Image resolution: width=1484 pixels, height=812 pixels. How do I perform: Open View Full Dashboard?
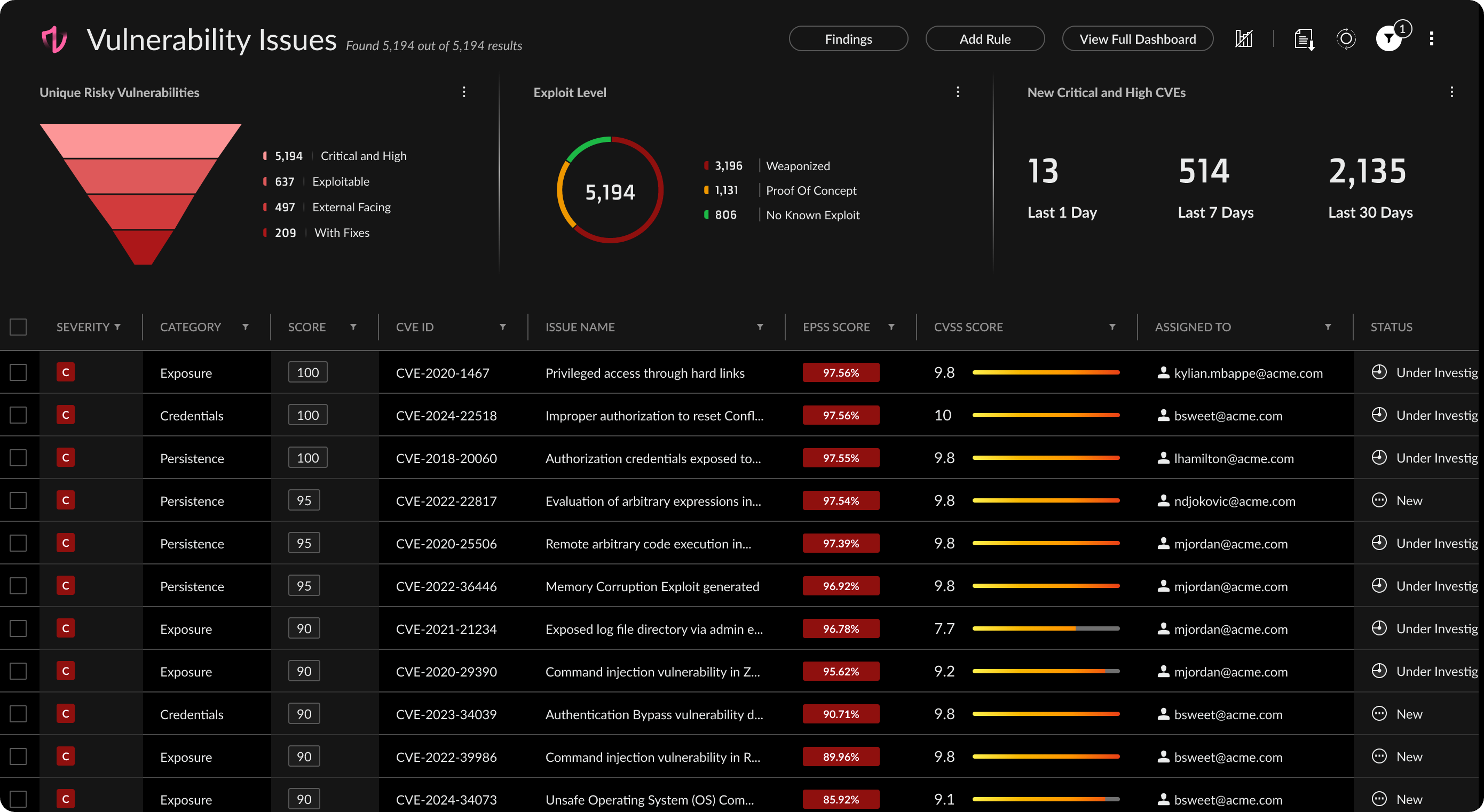tap(1137, 38)
